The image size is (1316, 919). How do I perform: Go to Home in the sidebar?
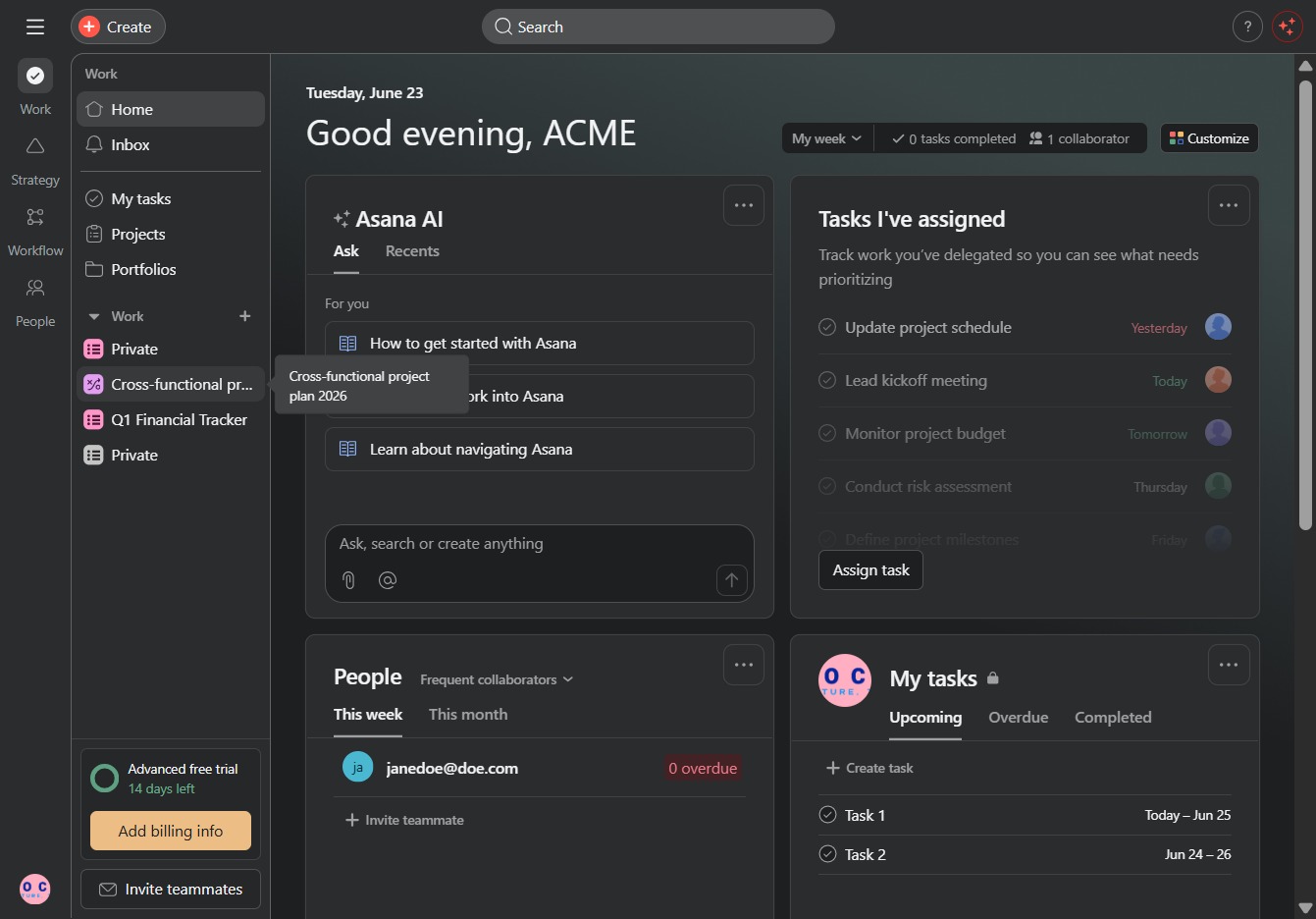pyautogui.click(x=171, y=109)
